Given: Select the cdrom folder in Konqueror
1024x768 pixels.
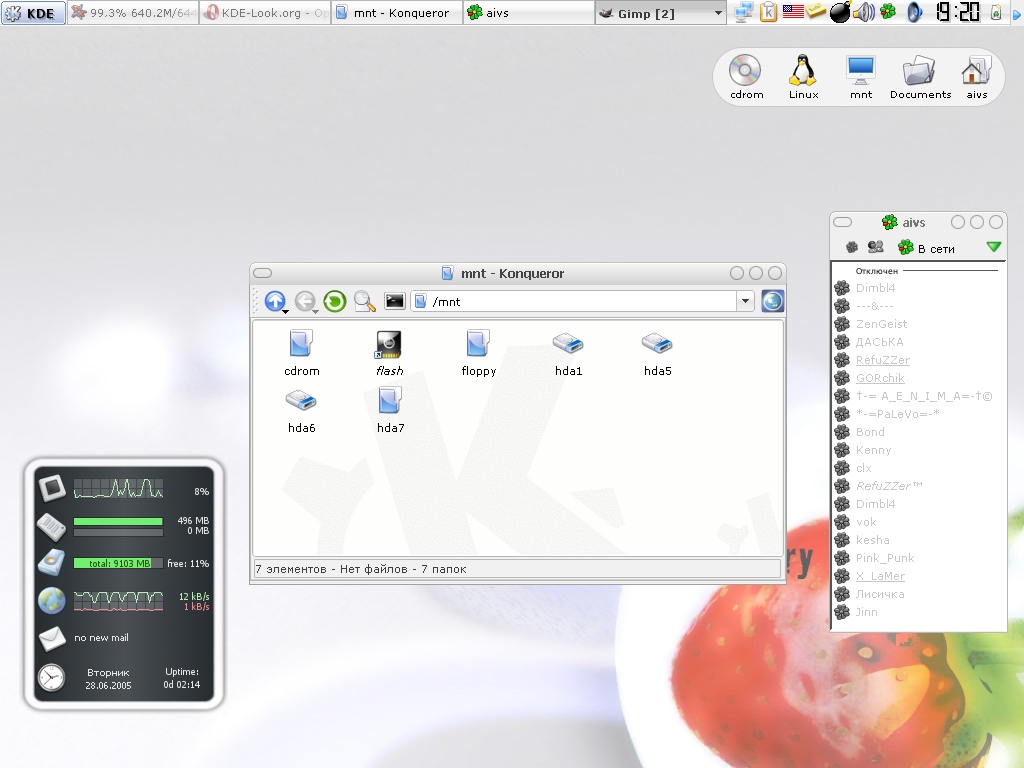Looking at the screenshot, I should (x=301, y=353).
